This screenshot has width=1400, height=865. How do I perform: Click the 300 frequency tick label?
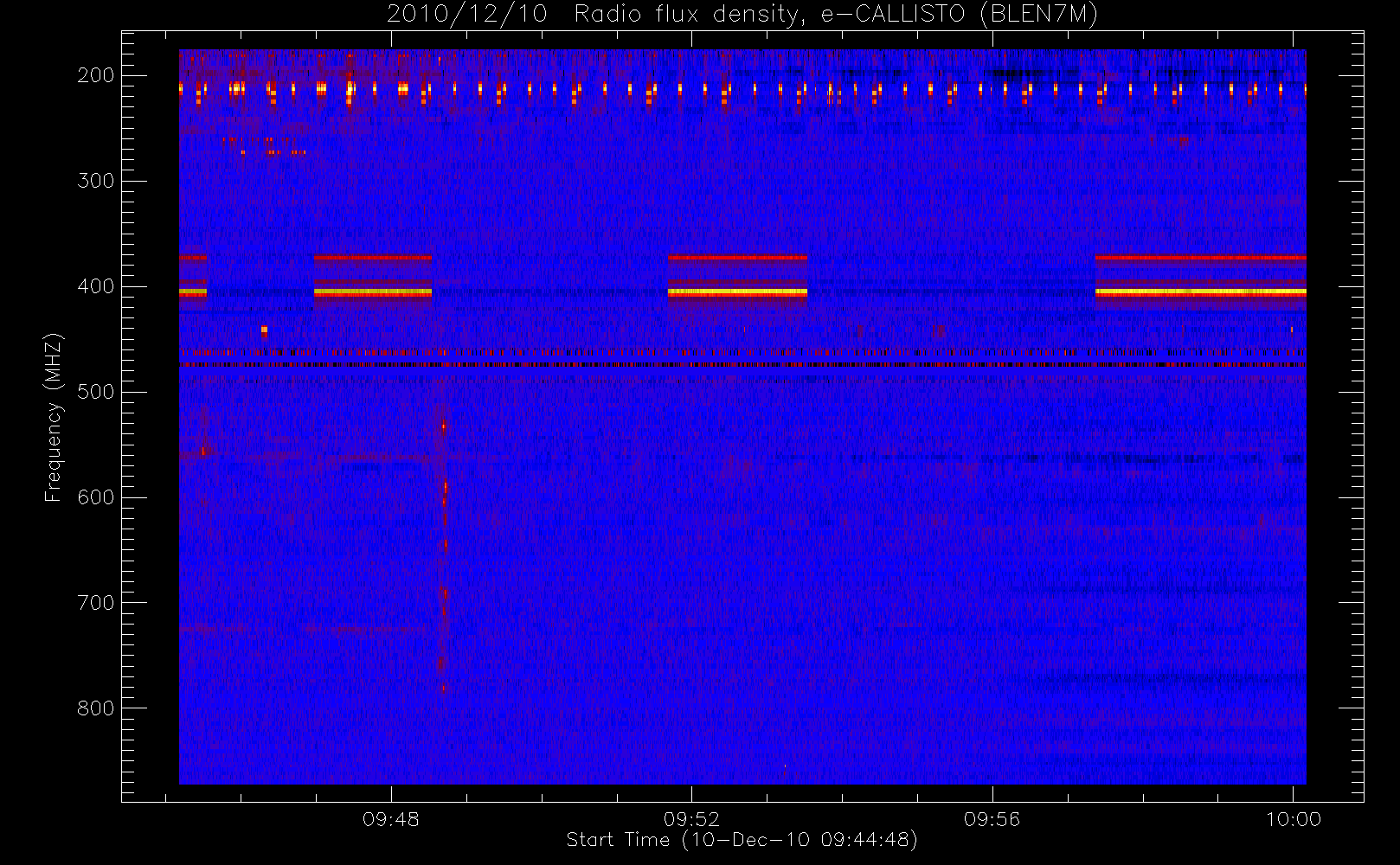click(x=96, y=181)
